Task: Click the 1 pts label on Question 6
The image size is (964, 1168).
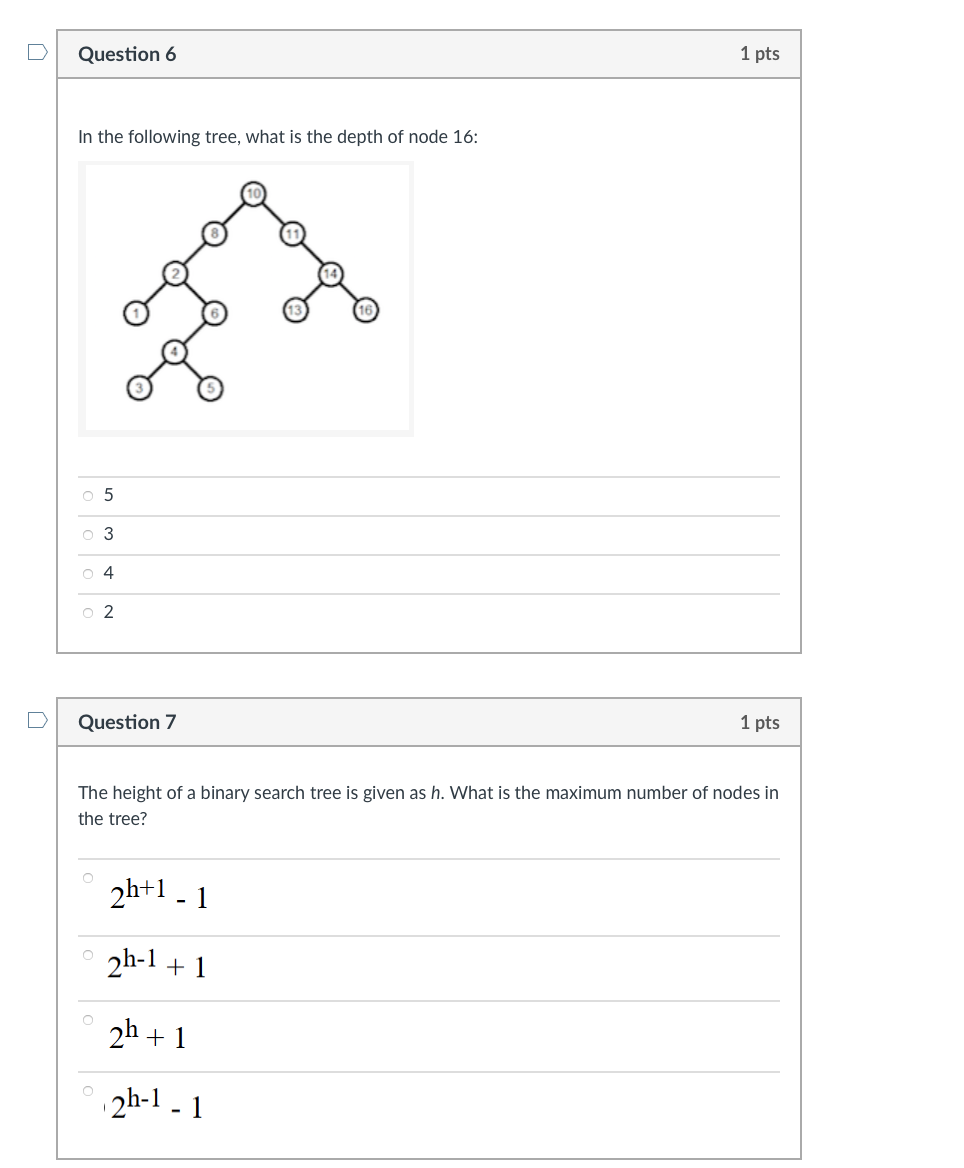Action: pyautogui.click(x=760, y=54)
